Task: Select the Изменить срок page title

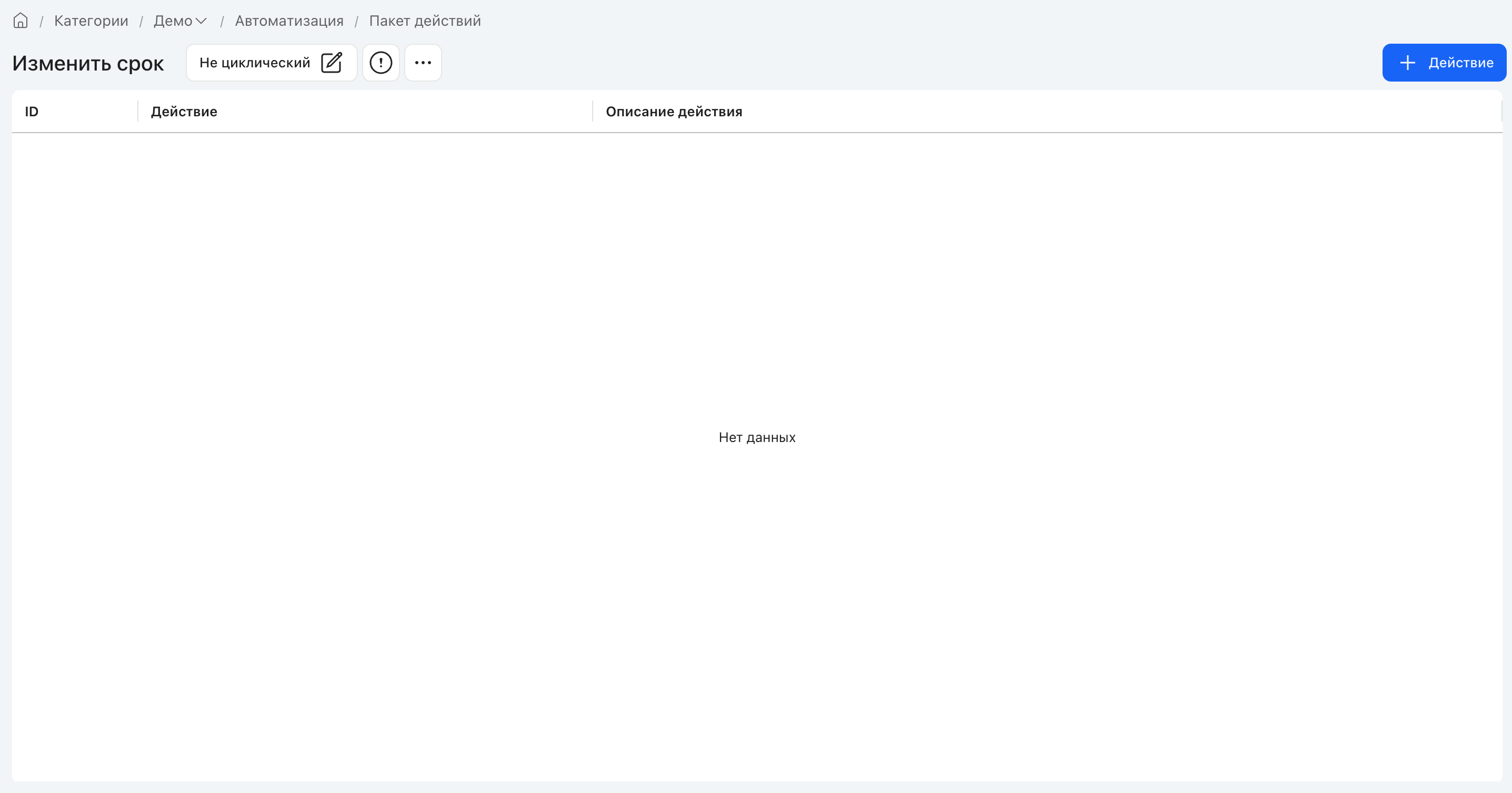Action: coord(88,63)
